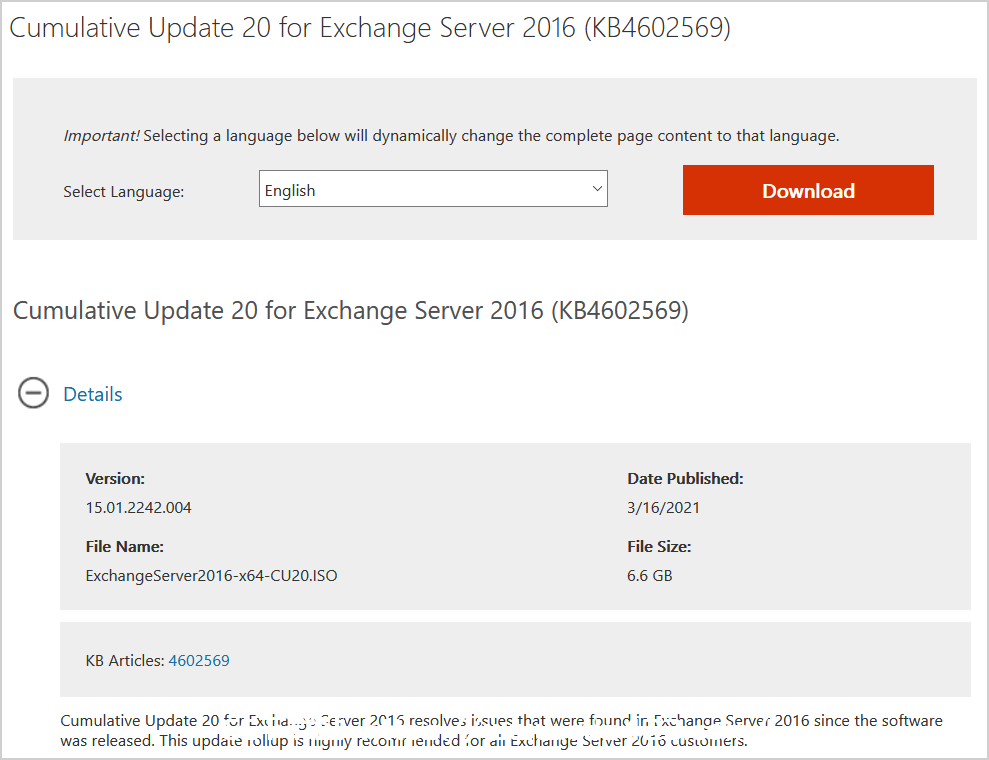Open KB article 4602569 link
The width and height of the screenshot is (989, 760).
point(199,660)
